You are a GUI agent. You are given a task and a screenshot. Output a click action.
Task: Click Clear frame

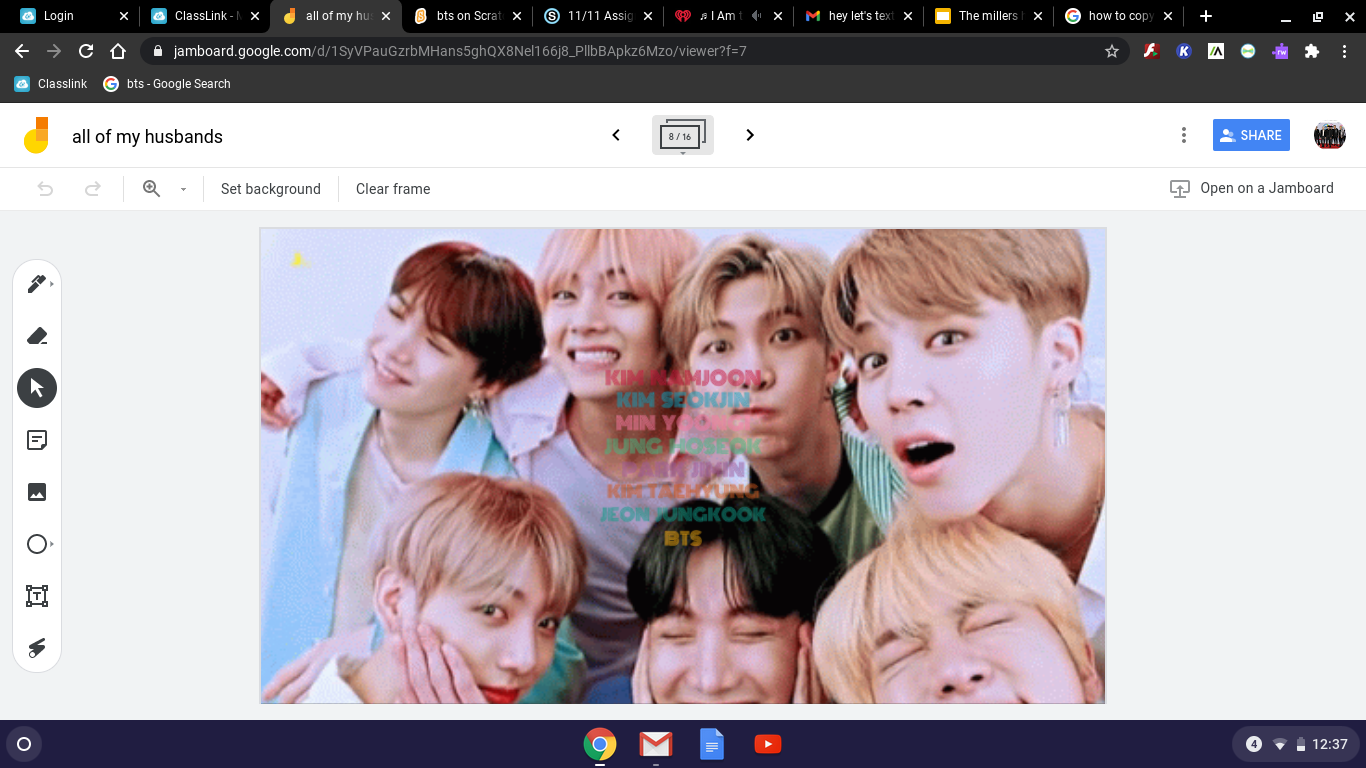click(x=393, y=188)
